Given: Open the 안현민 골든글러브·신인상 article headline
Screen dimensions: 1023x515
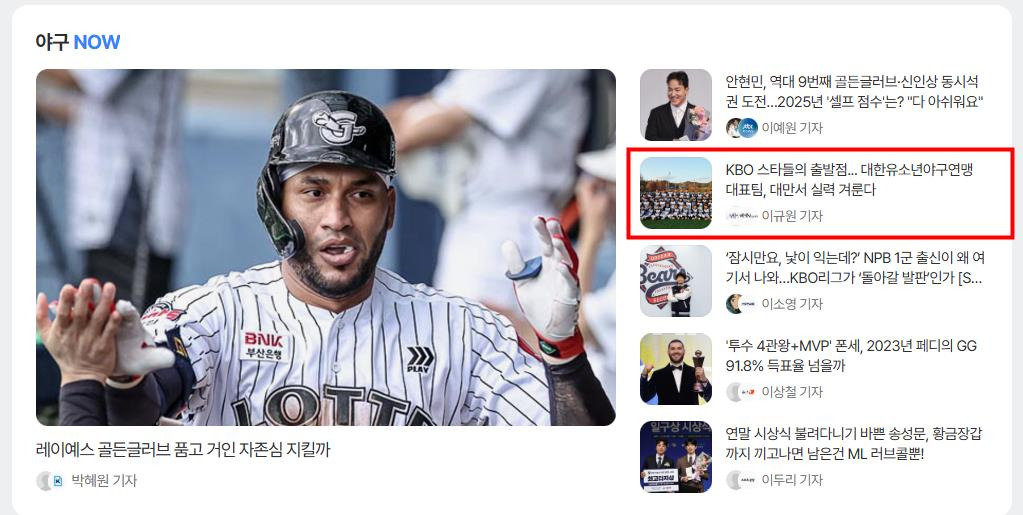Looking at the screenshot, I should [x=854, y=92].
